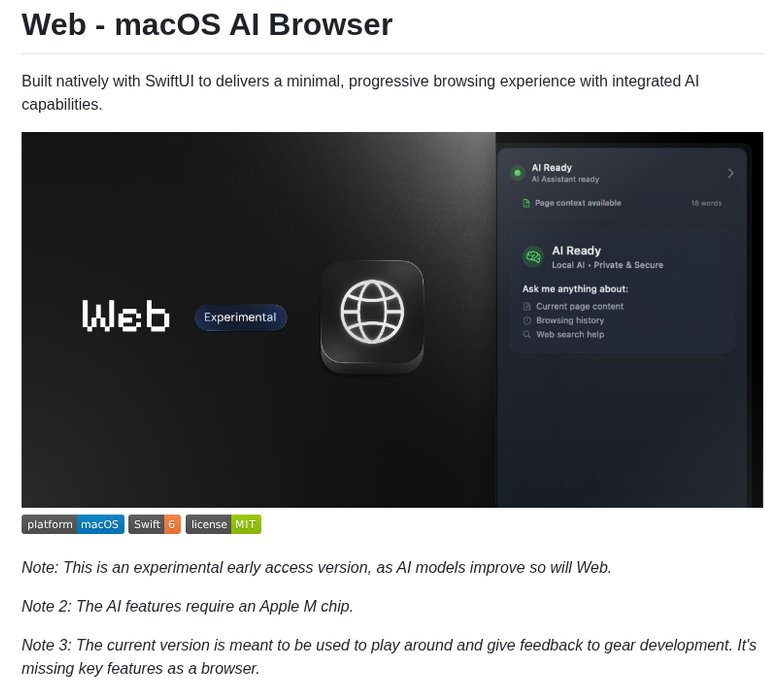Image resolution: width=781 pixels, height=700 pixels.
Task: Click the platform macOS badge
Action: (x=73, y=524)
